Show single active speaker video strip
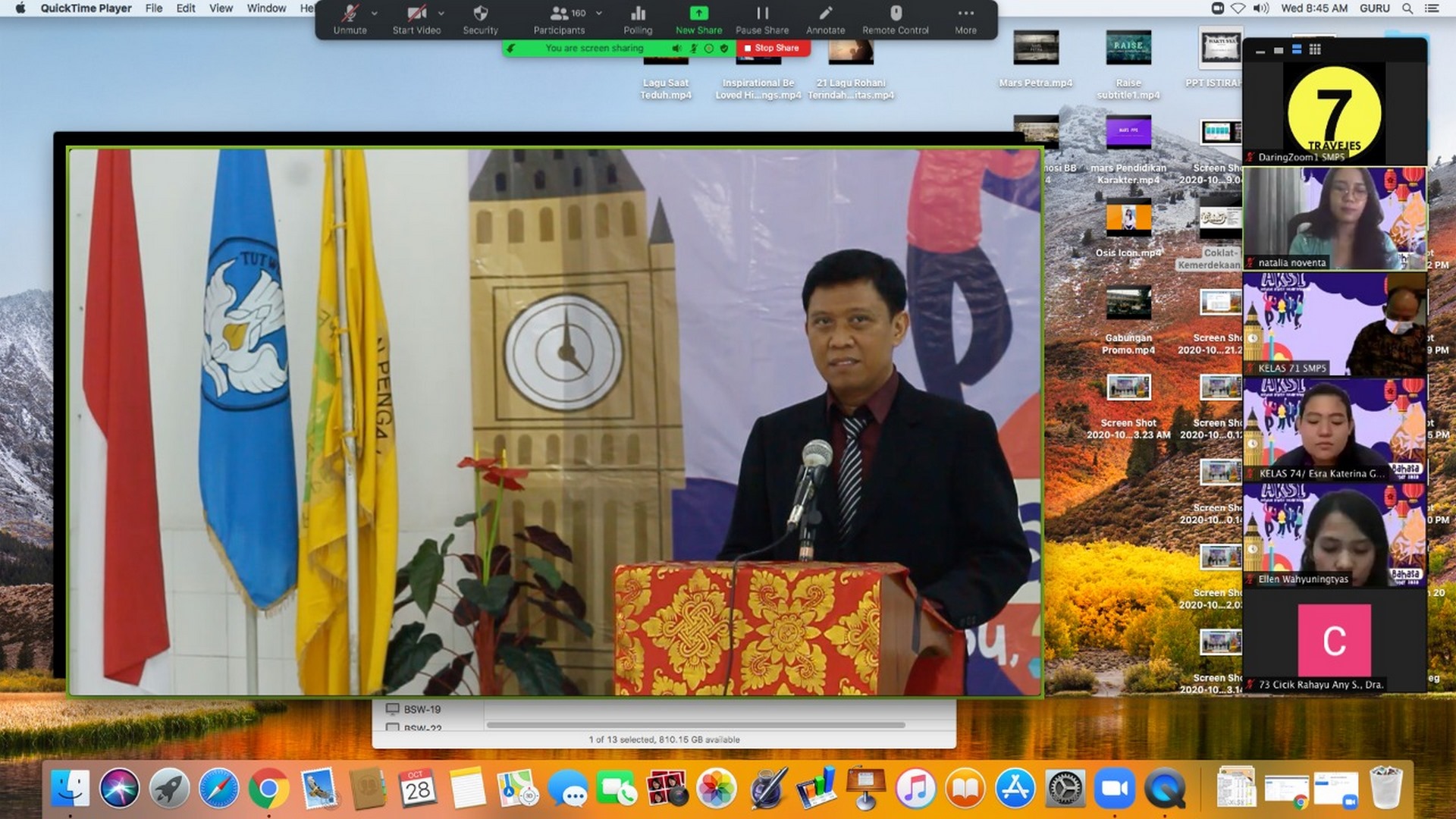Viewport: 1456px width, 819px height. pyautogui.click(x=1279, y=50)
